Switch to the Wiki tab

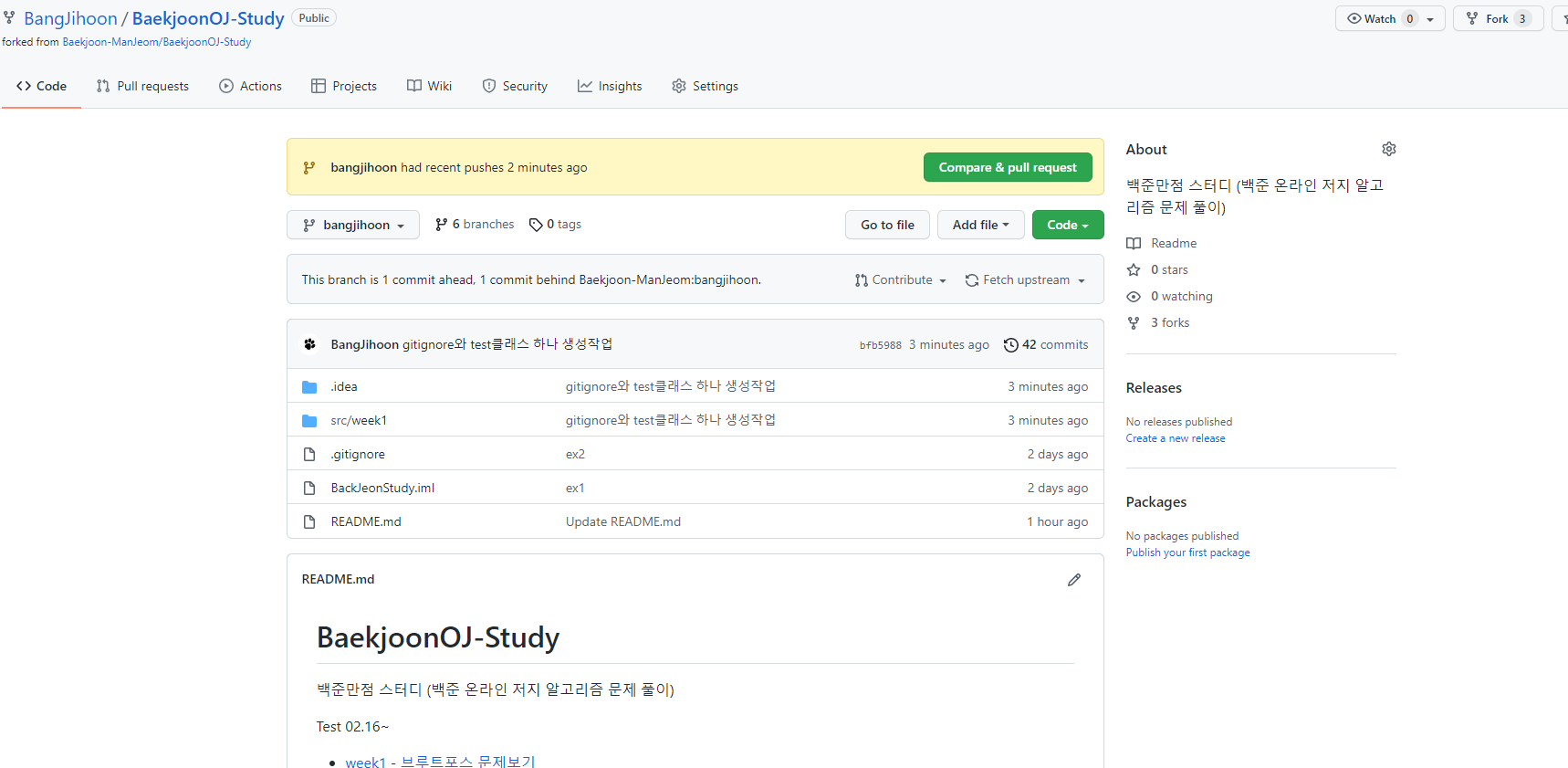click(429, 86)
